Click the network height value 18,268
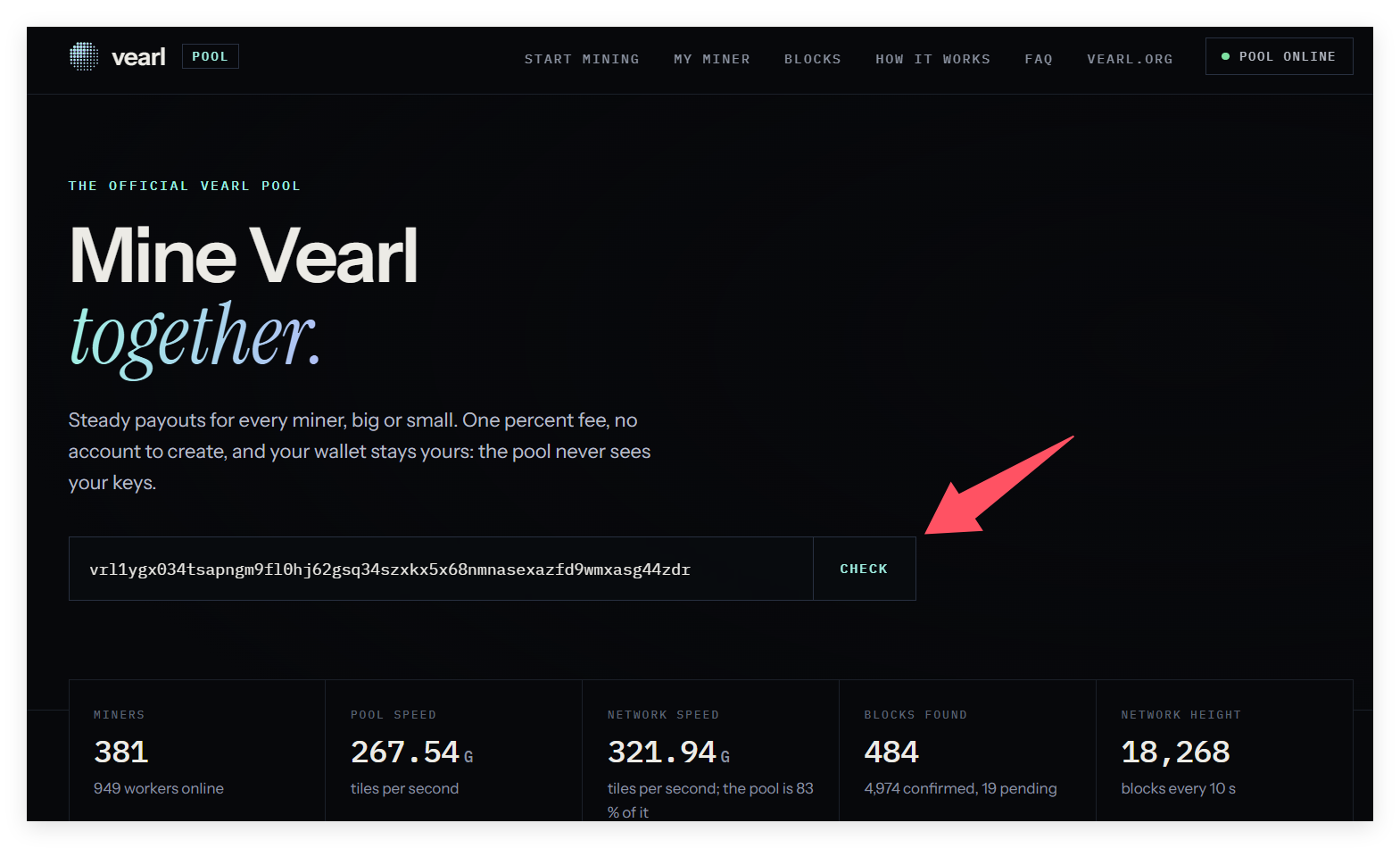This screenshot has width=1400, height=848. coord(1176,752)
